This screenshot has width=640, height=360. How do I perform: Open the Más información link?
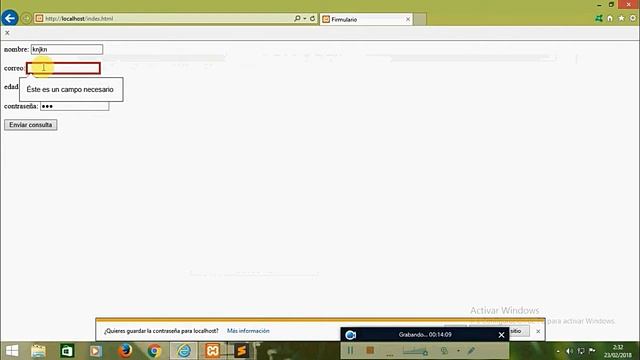pyautogui.click(x=248, y=331)
